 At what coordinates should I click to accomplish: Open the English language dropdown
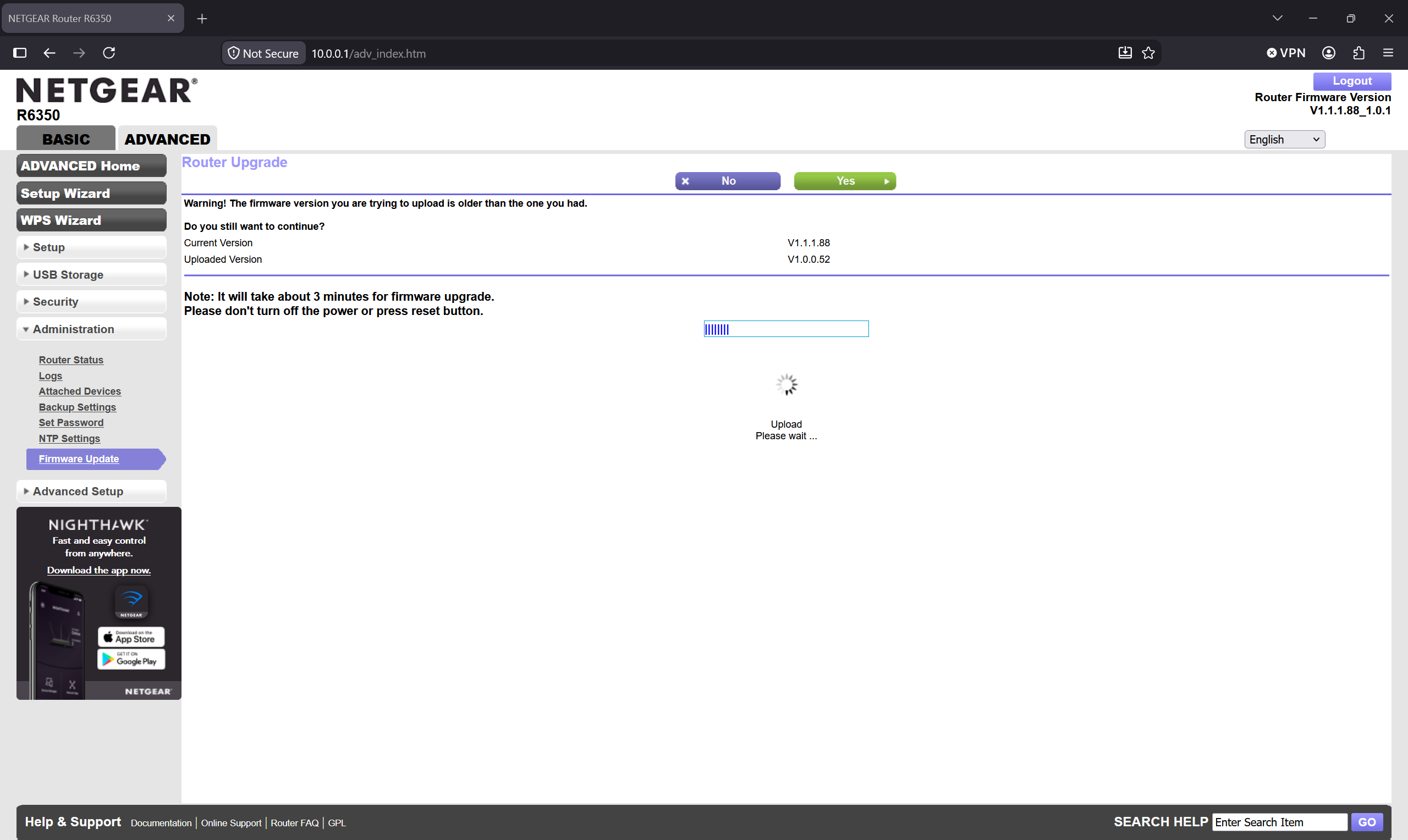click(x=1284, y=139)
